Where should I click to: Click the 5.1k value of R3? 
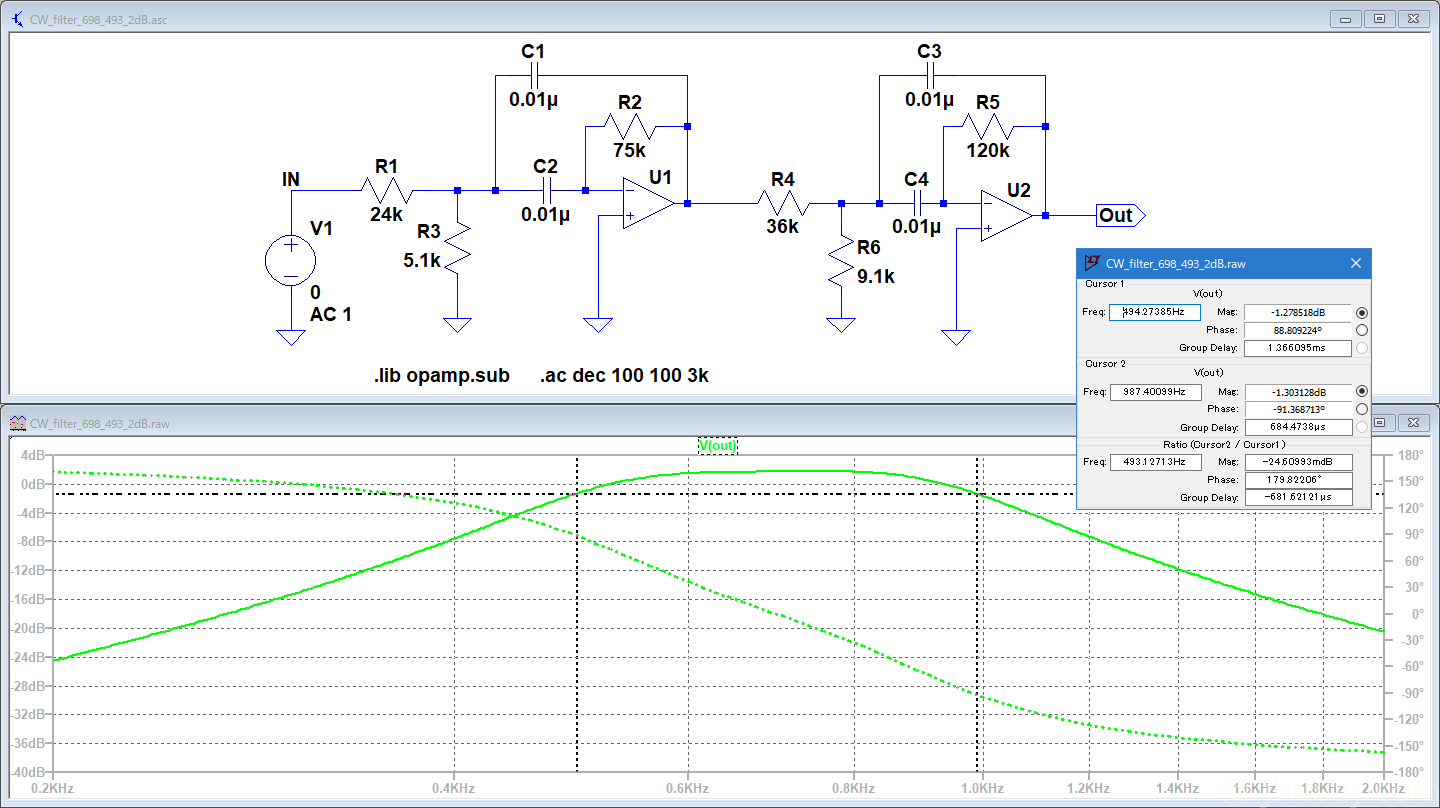coord(421,261)
